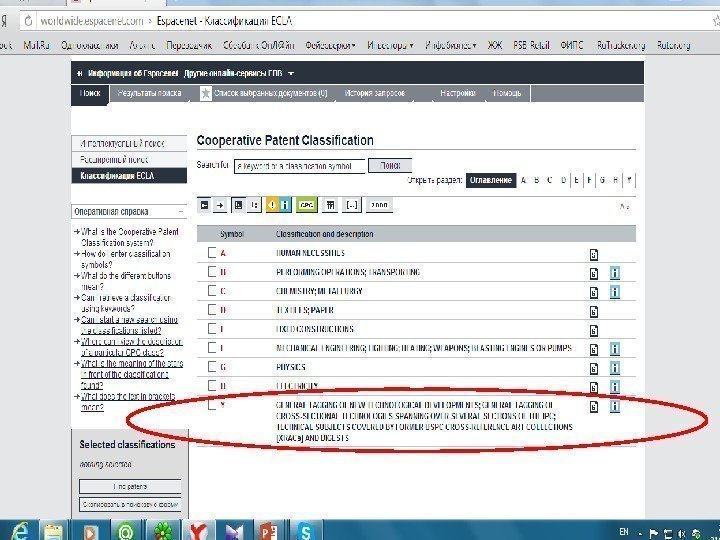Screen dimensions: 720x540
Task: Select 'Классификация ECLA' in left menu
Action: pos(129,176)
